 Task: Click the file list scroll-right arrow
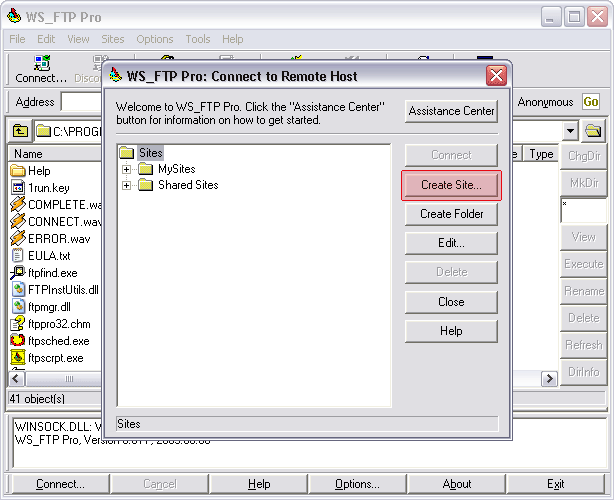coord(549,379)
